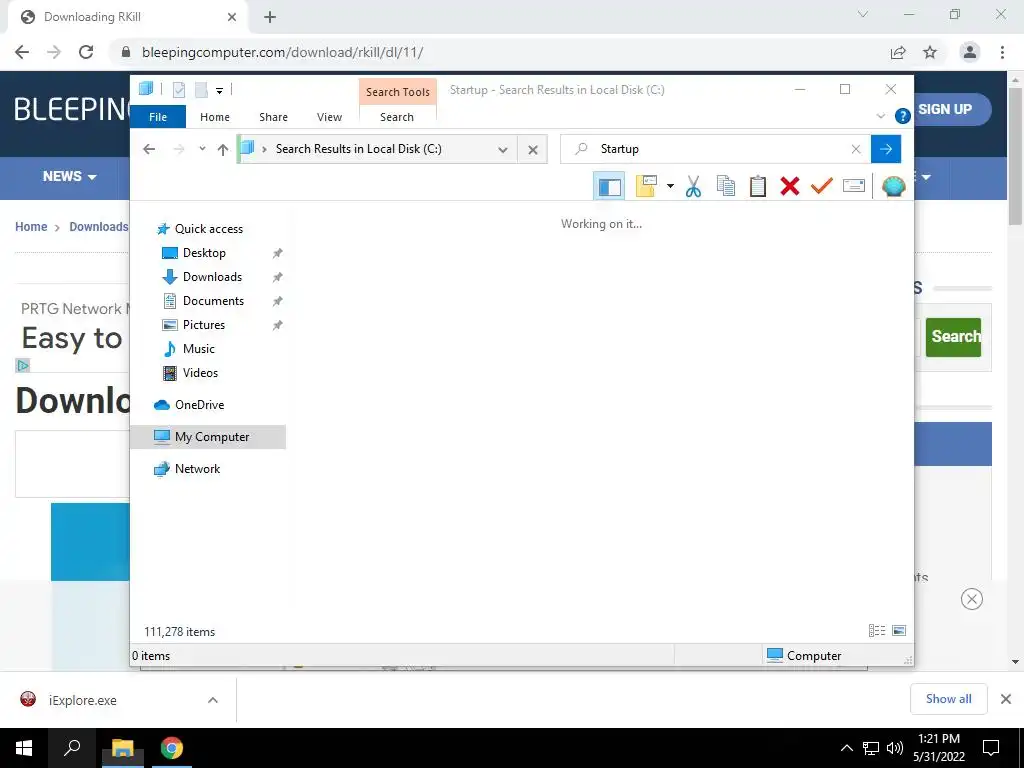The width and height of the screenshot is (1024, 768).
Task: Click the Chrome share page icon
Action: (x=898, y=52)
